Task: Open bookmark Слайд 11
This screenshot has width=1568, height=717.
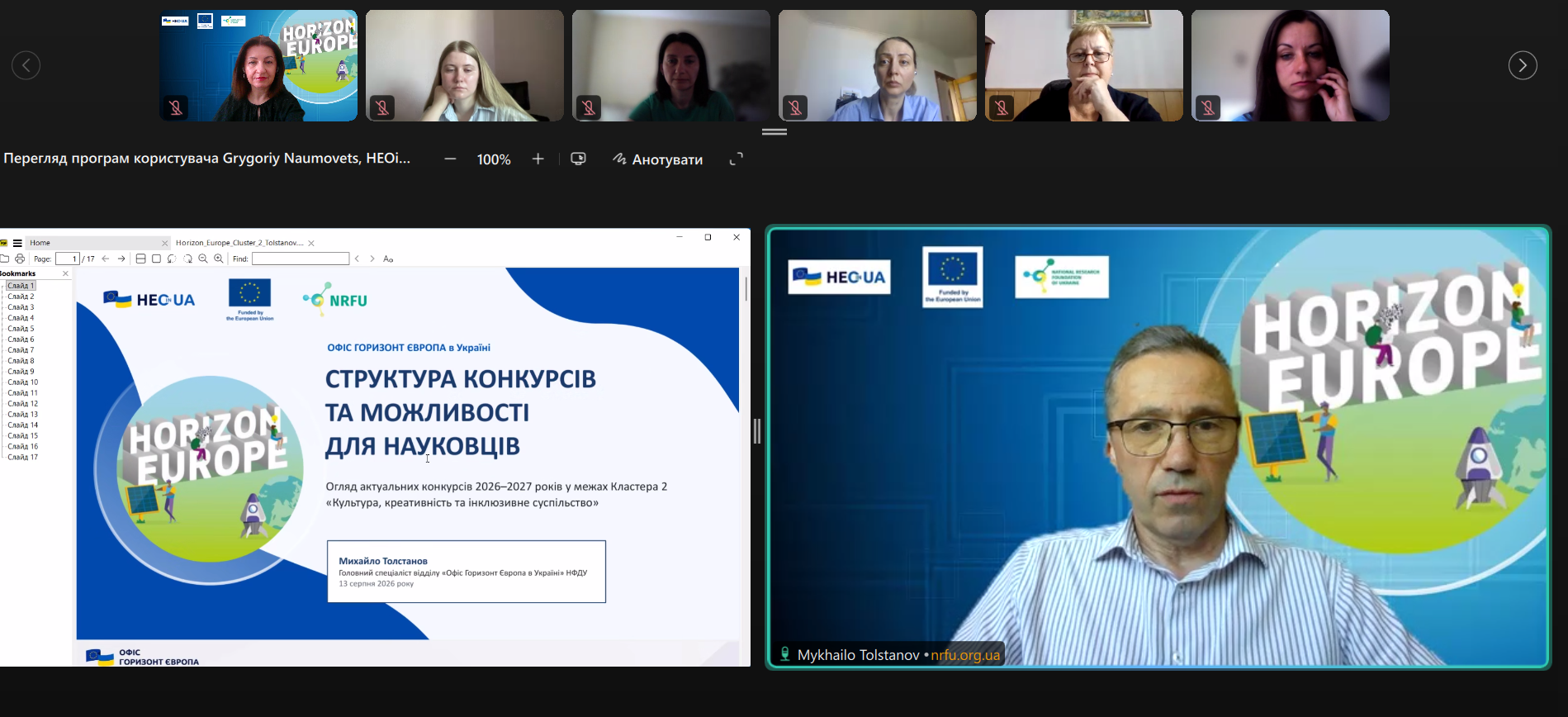Action: [x=22, y=393]
